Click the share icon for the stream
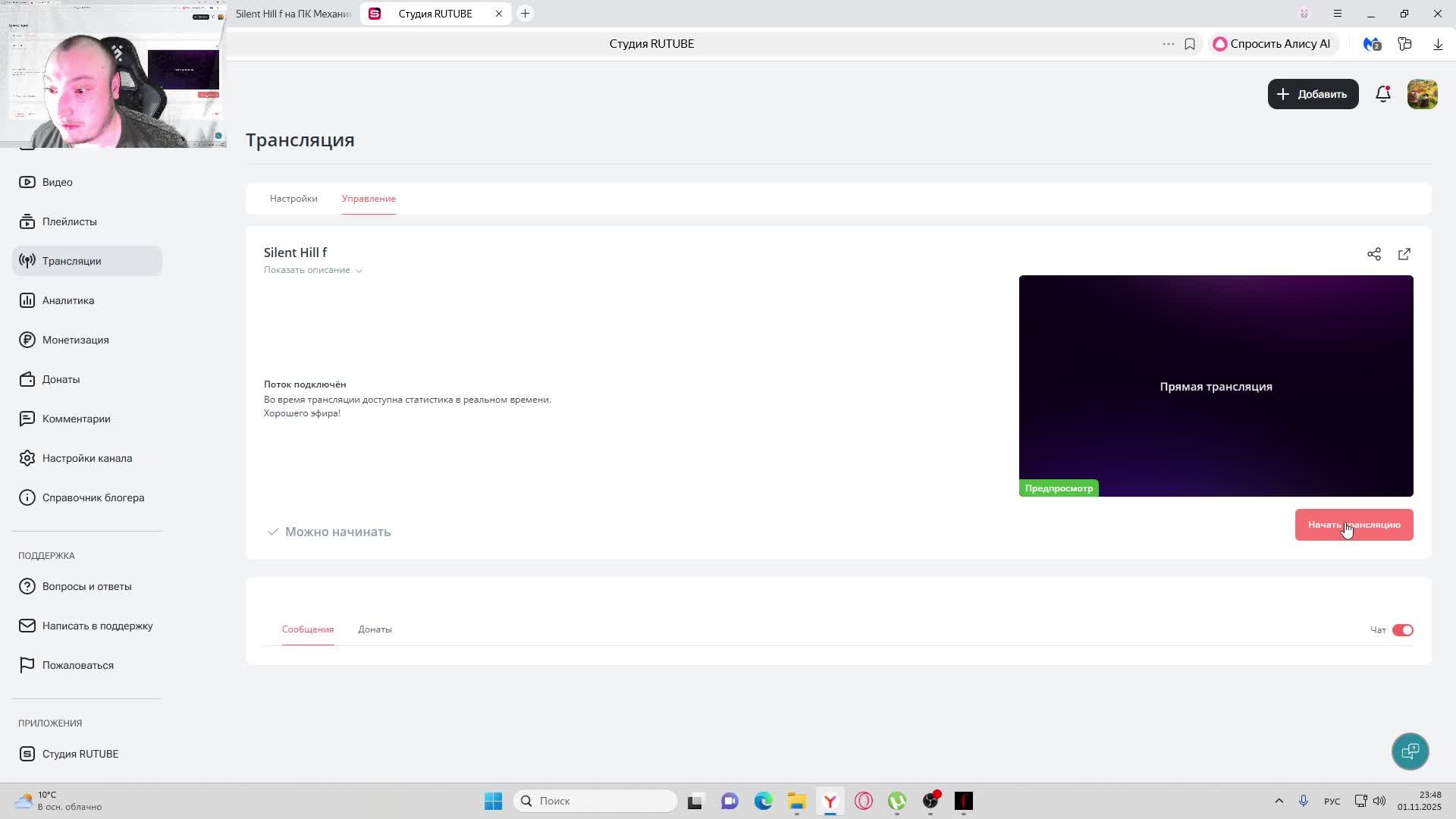 1373,254
